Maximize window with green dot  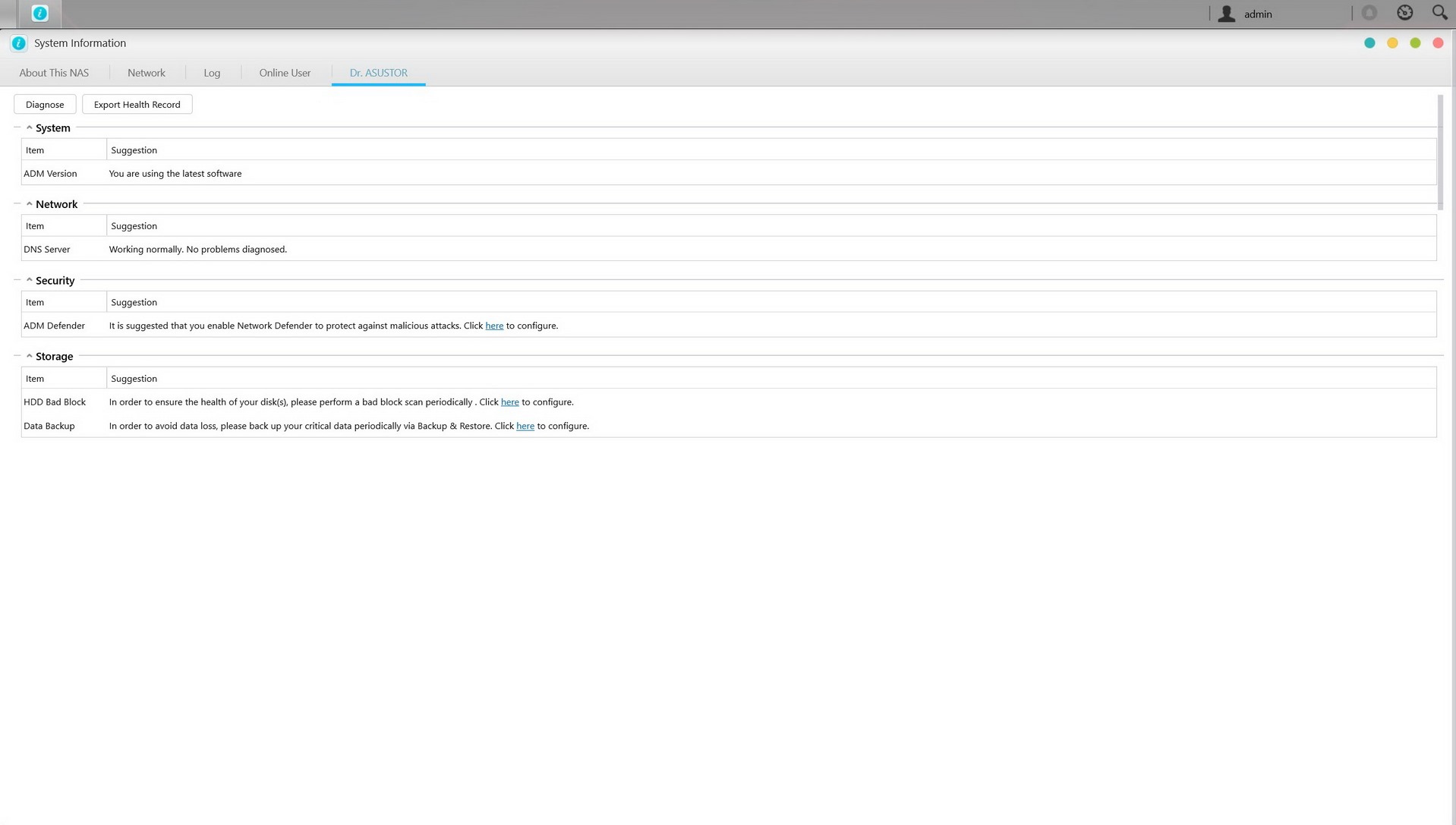point(1415,43)
